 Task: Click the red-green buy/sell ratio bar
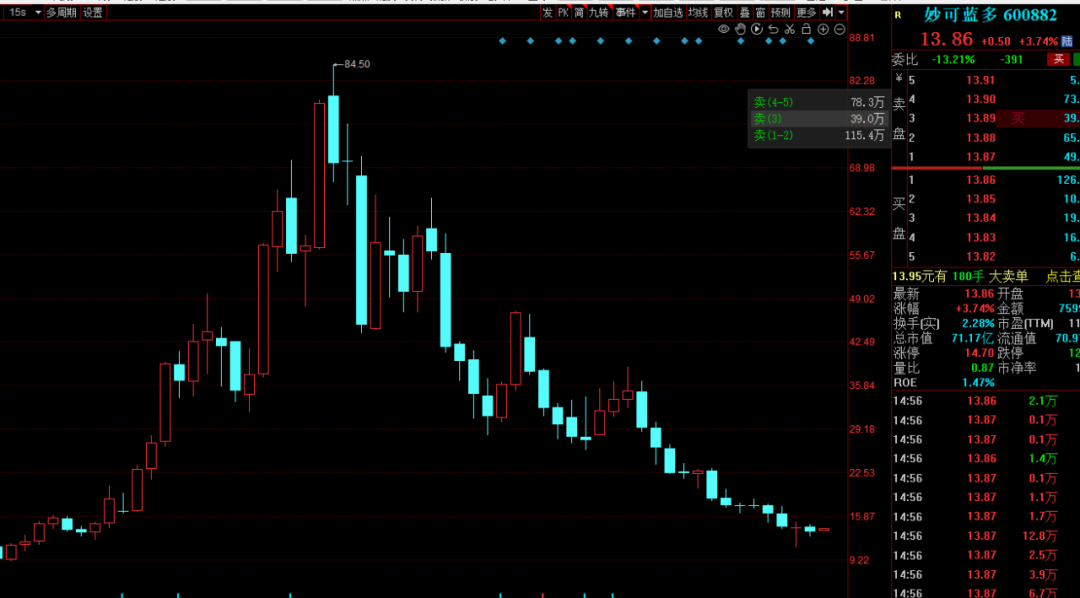985,168
